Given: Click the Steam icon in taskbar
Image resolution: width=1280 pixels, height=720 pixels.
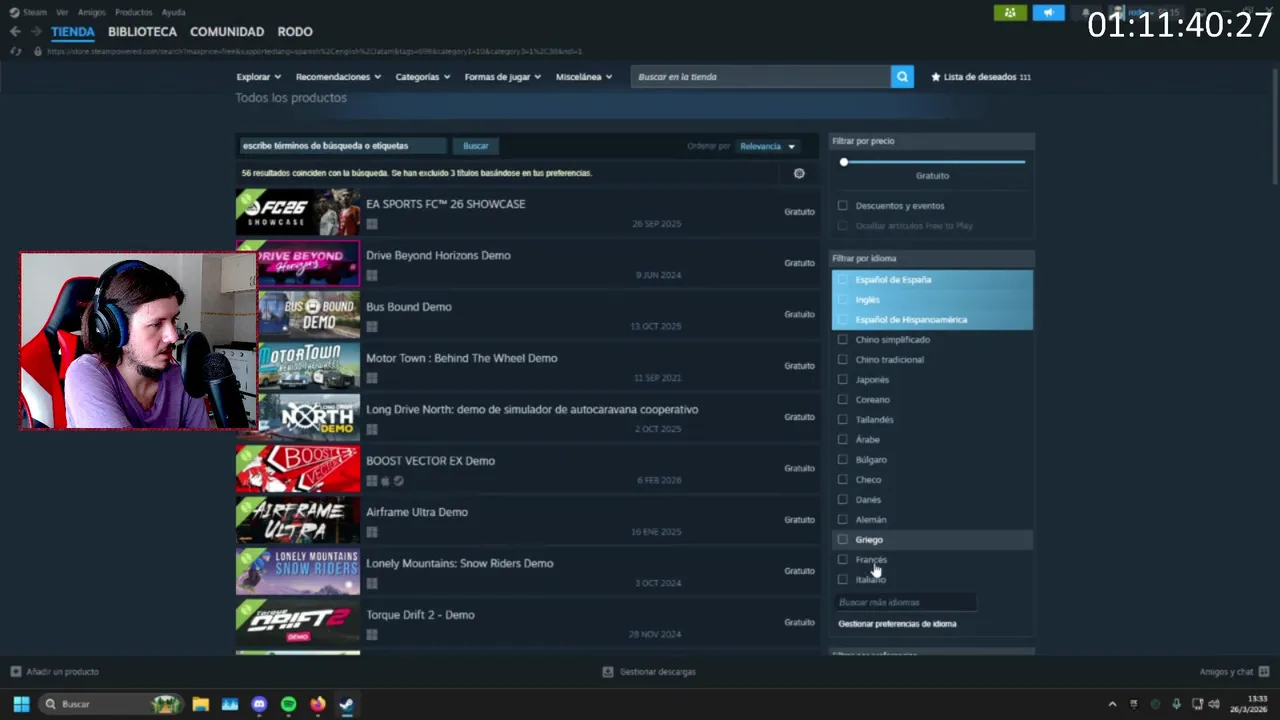Looking at the screenshot, I should (x=346, y=704).
